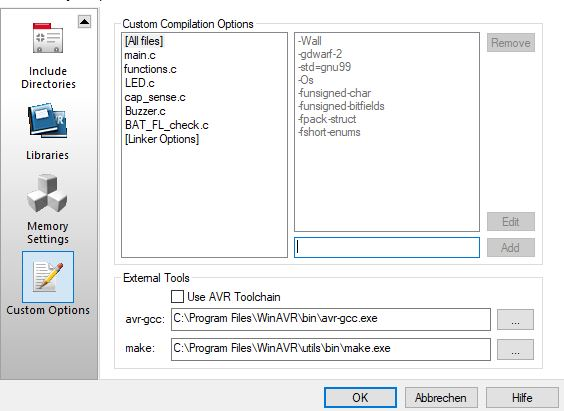The image size is (564, 411).
Task: Open the Libraries book icon
Action: pos(48,121)
